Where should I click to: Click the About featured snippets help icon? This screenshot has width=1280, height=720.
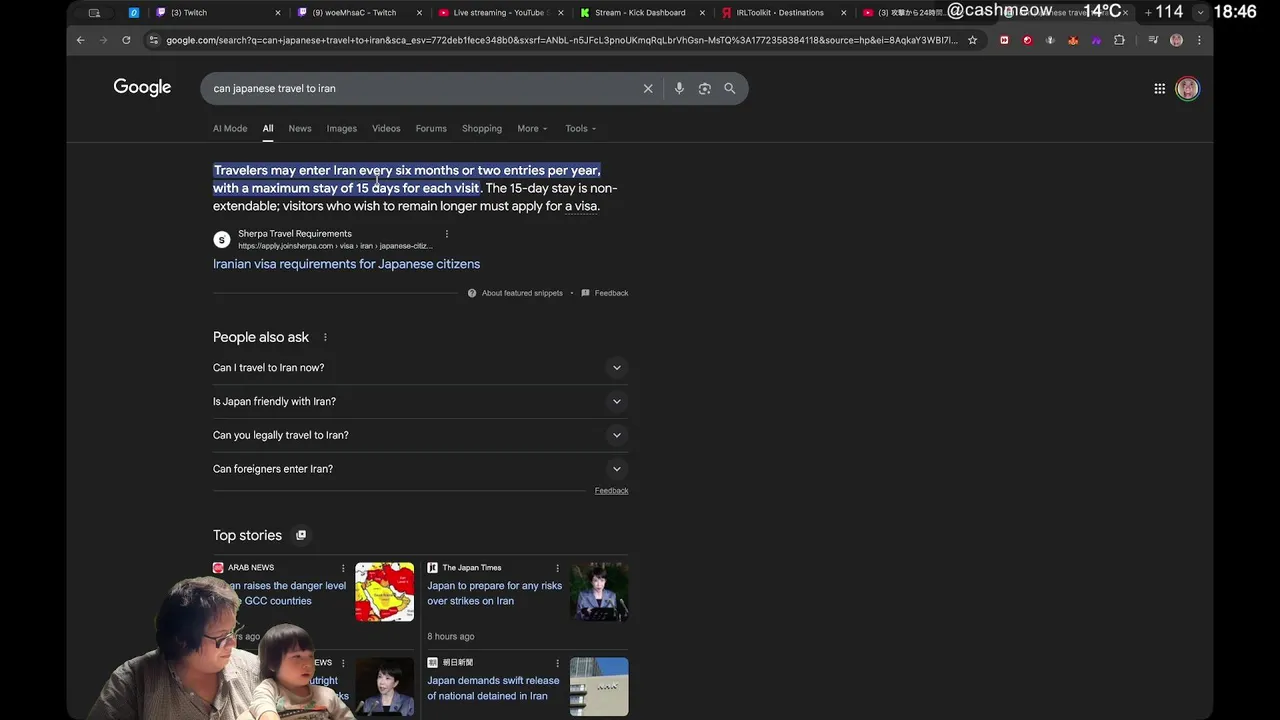(x=472, y=293)
